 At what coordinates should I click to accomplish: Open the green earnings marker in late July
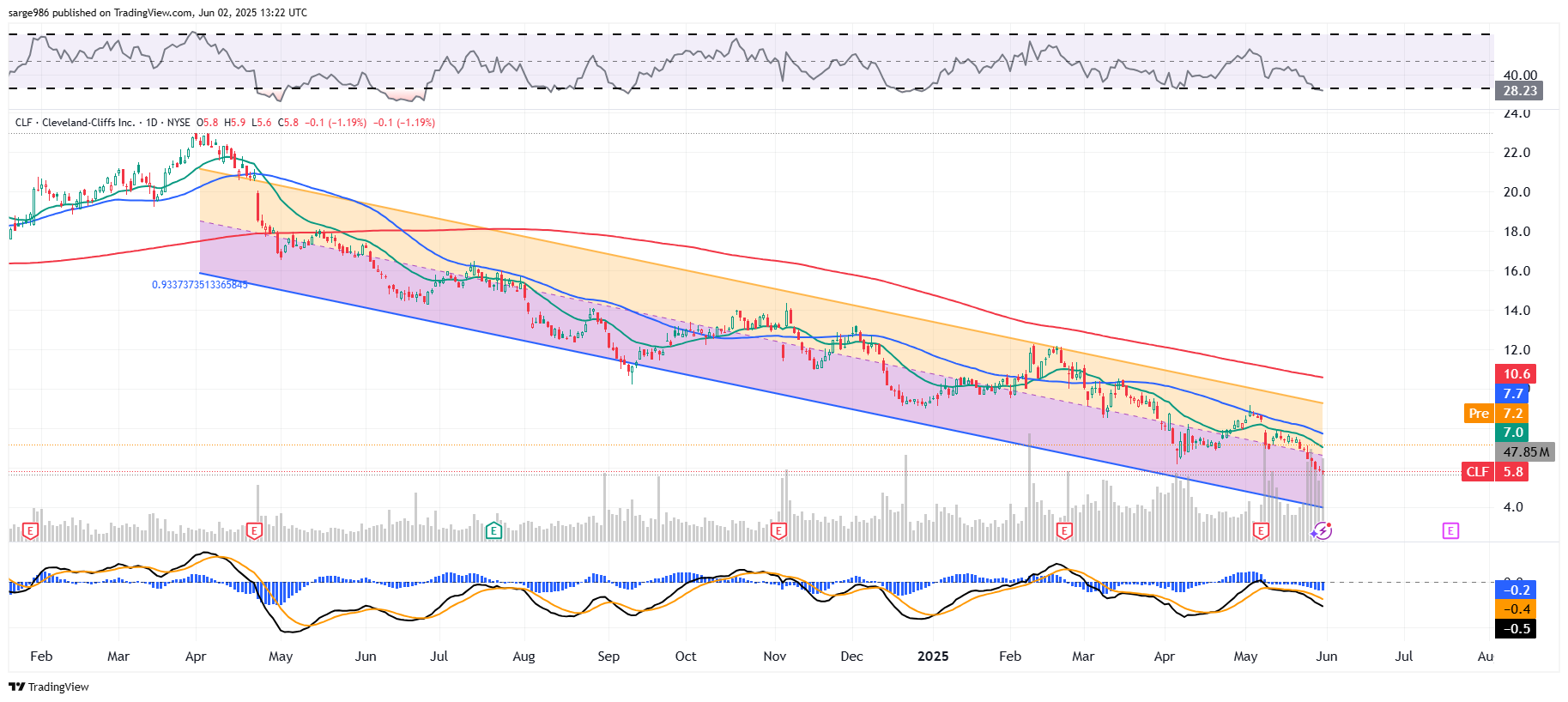coord(493,531)
